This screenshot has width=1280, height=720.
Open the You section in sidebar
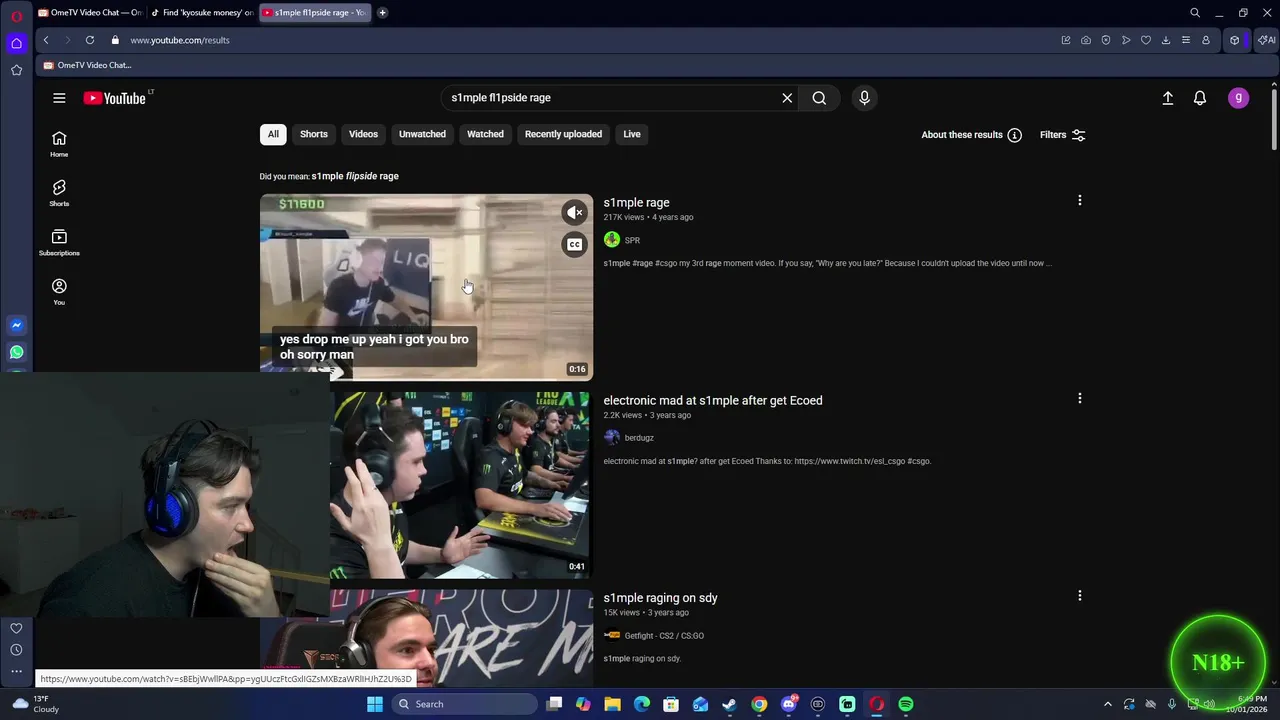(59, 292)
